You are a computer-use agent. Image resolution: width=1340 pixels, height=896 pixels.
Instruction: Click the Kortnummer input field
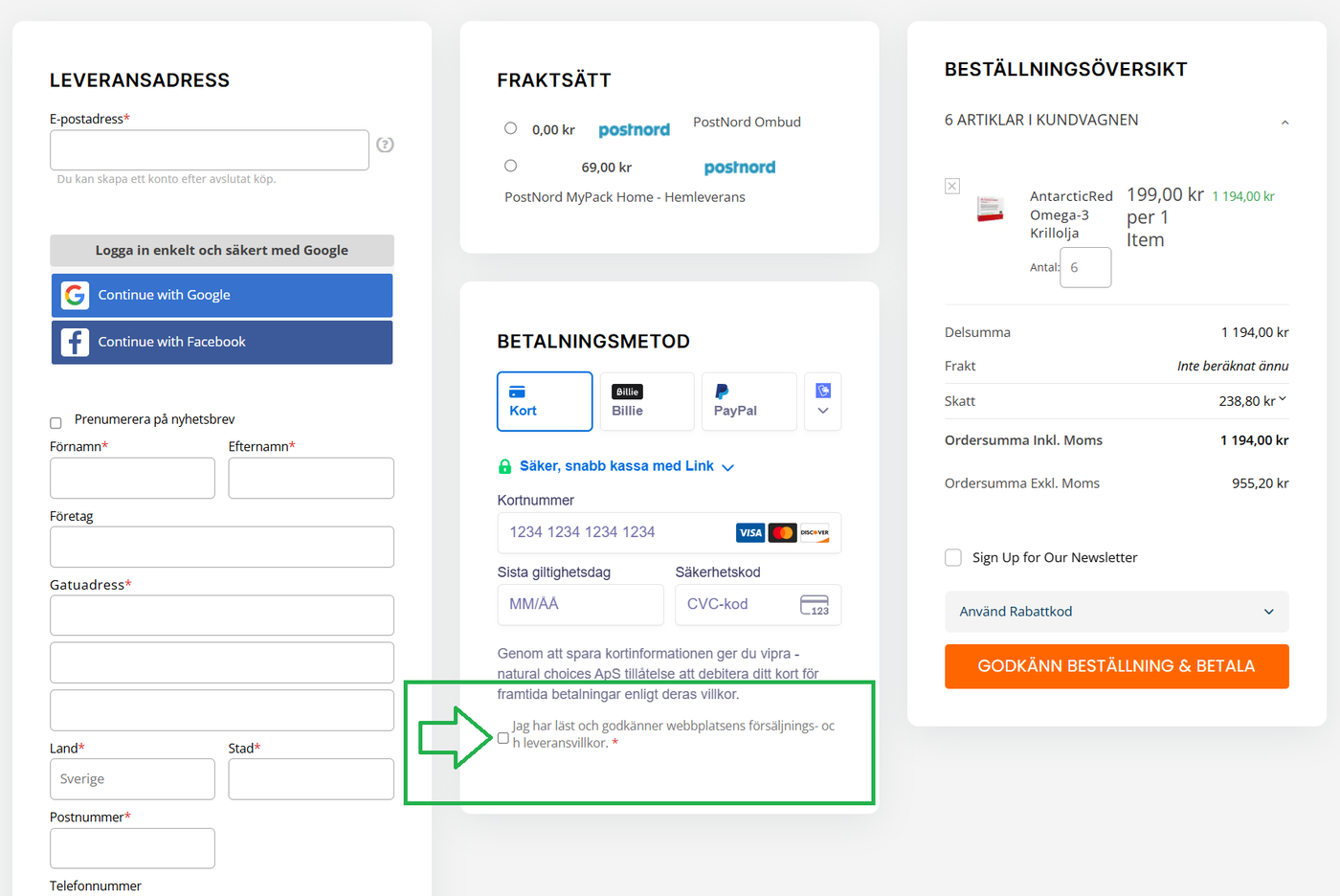613,532
